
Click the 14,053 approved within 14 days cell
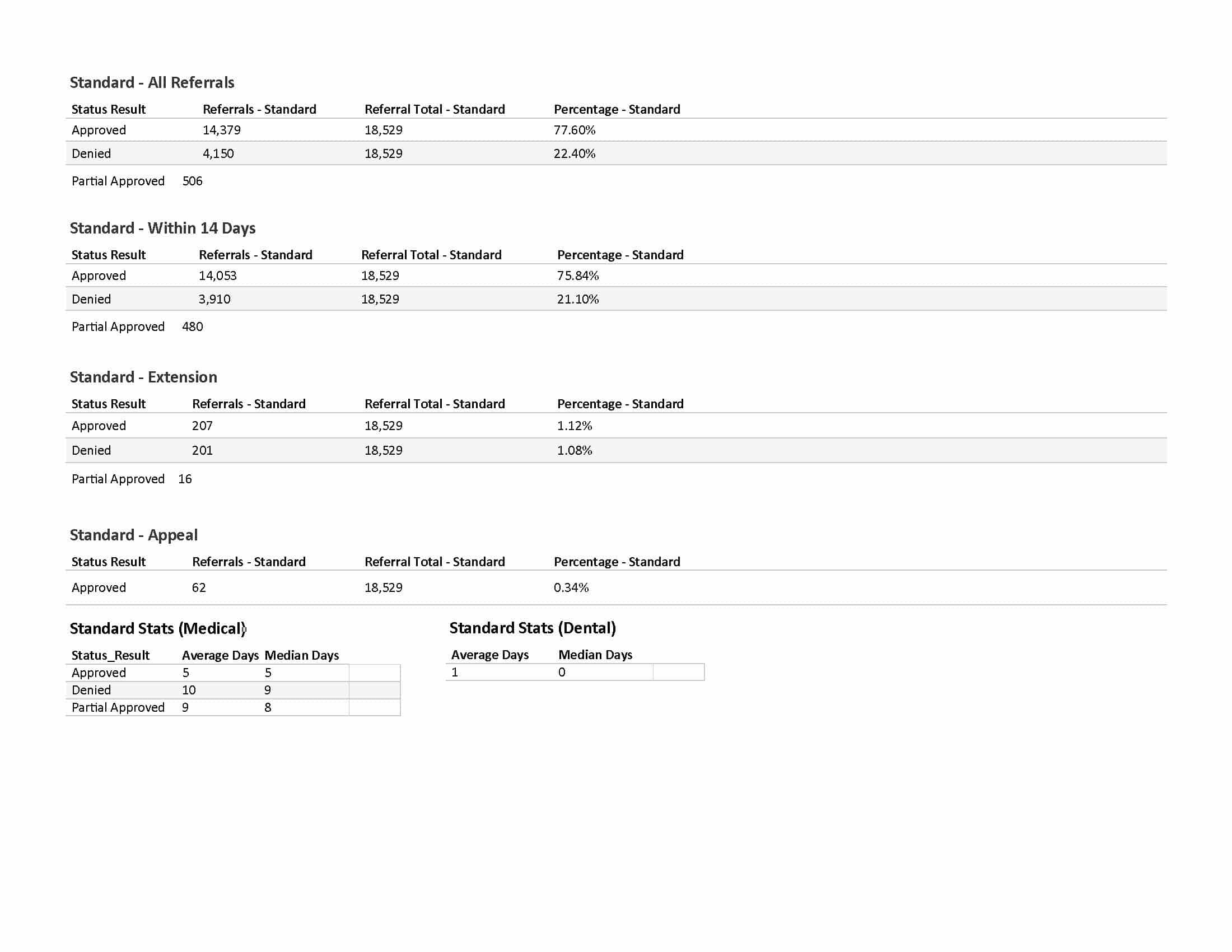click(218, 275)
